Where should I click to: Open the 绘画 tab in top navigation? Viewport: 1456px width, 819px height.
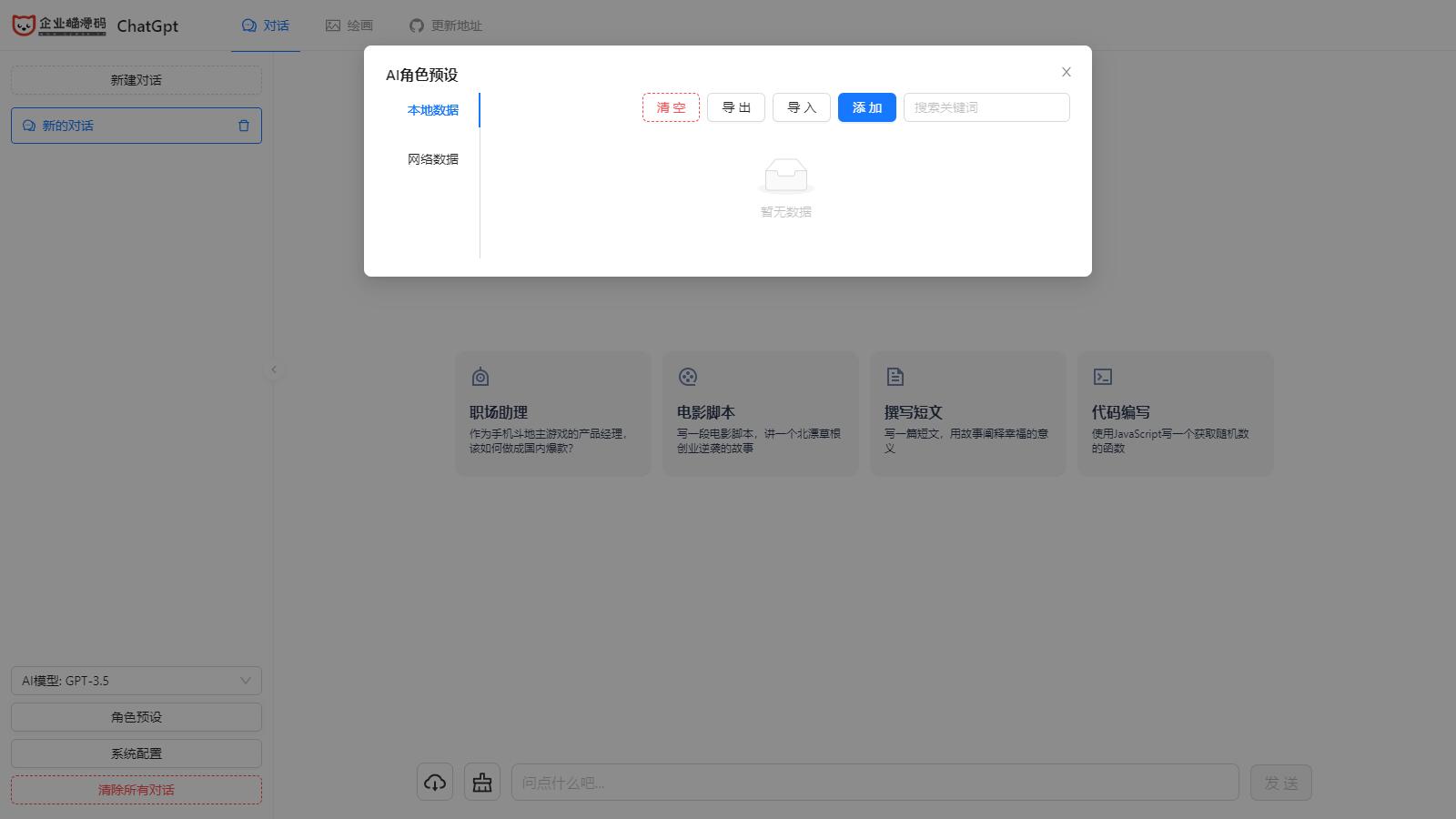(x=349, y=25)
